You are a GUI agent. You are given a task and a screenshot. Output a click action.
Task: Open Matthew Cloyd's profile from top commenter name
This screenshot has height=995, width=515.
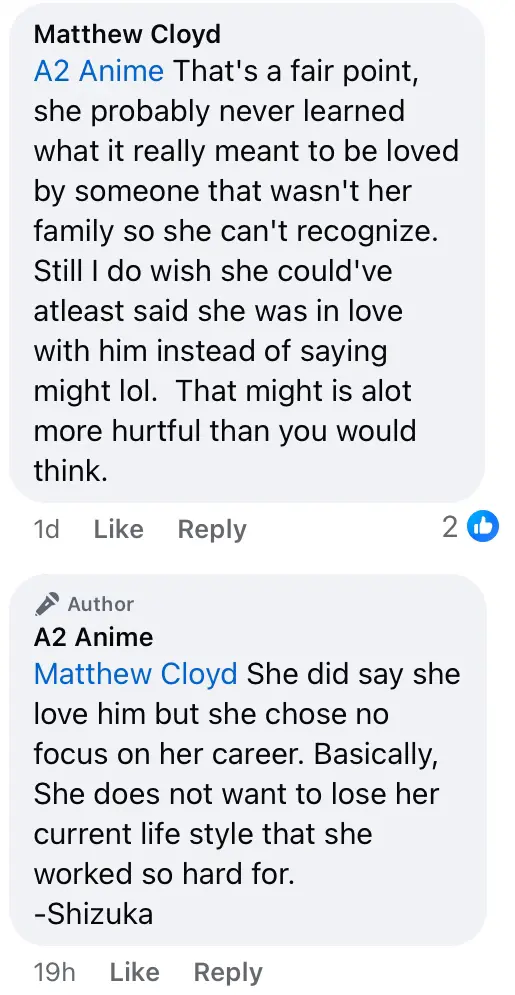(127, 34)
